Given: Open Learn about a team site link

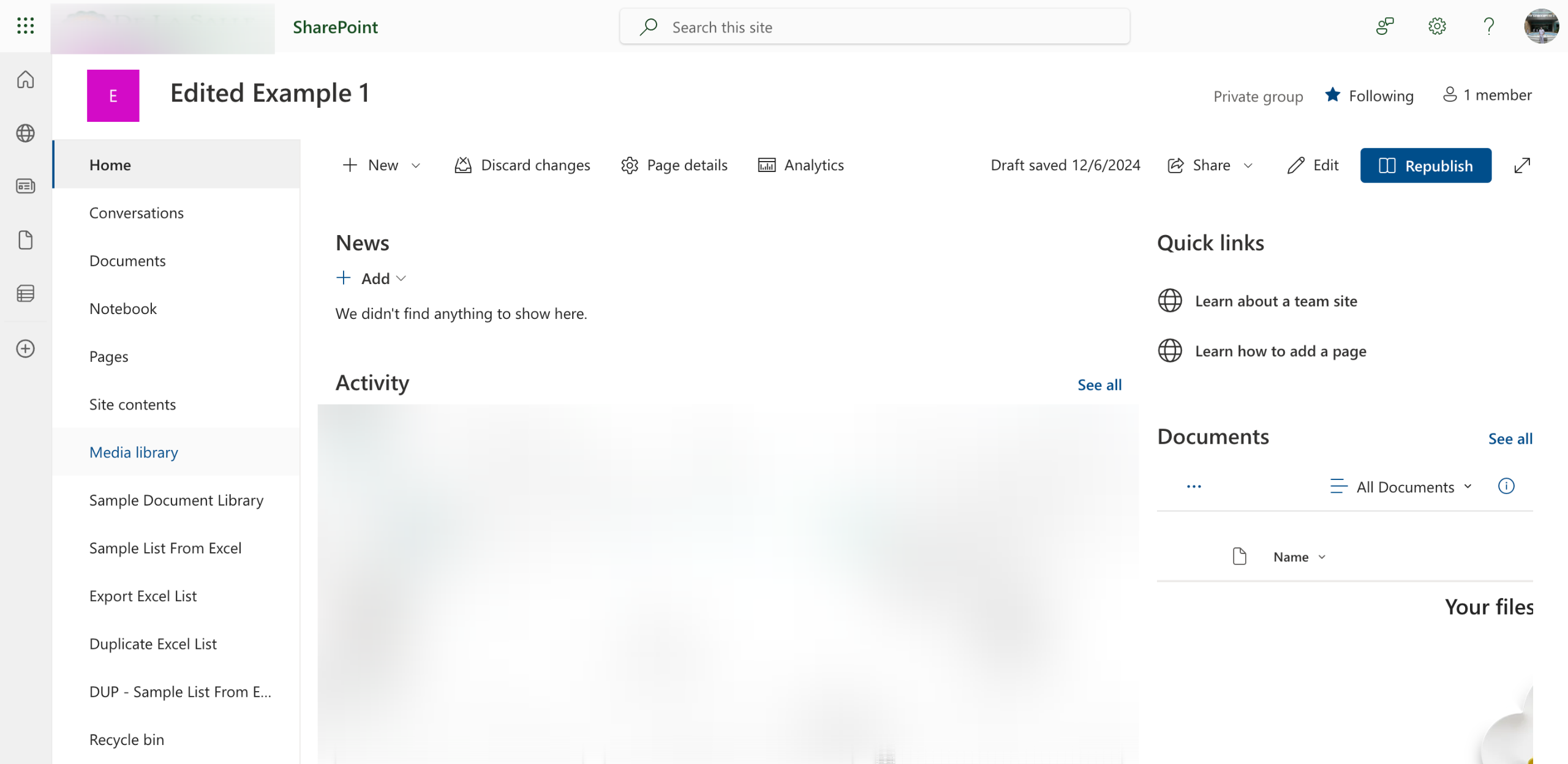Looking at the screenshot, I should [x=1276, y=301].
